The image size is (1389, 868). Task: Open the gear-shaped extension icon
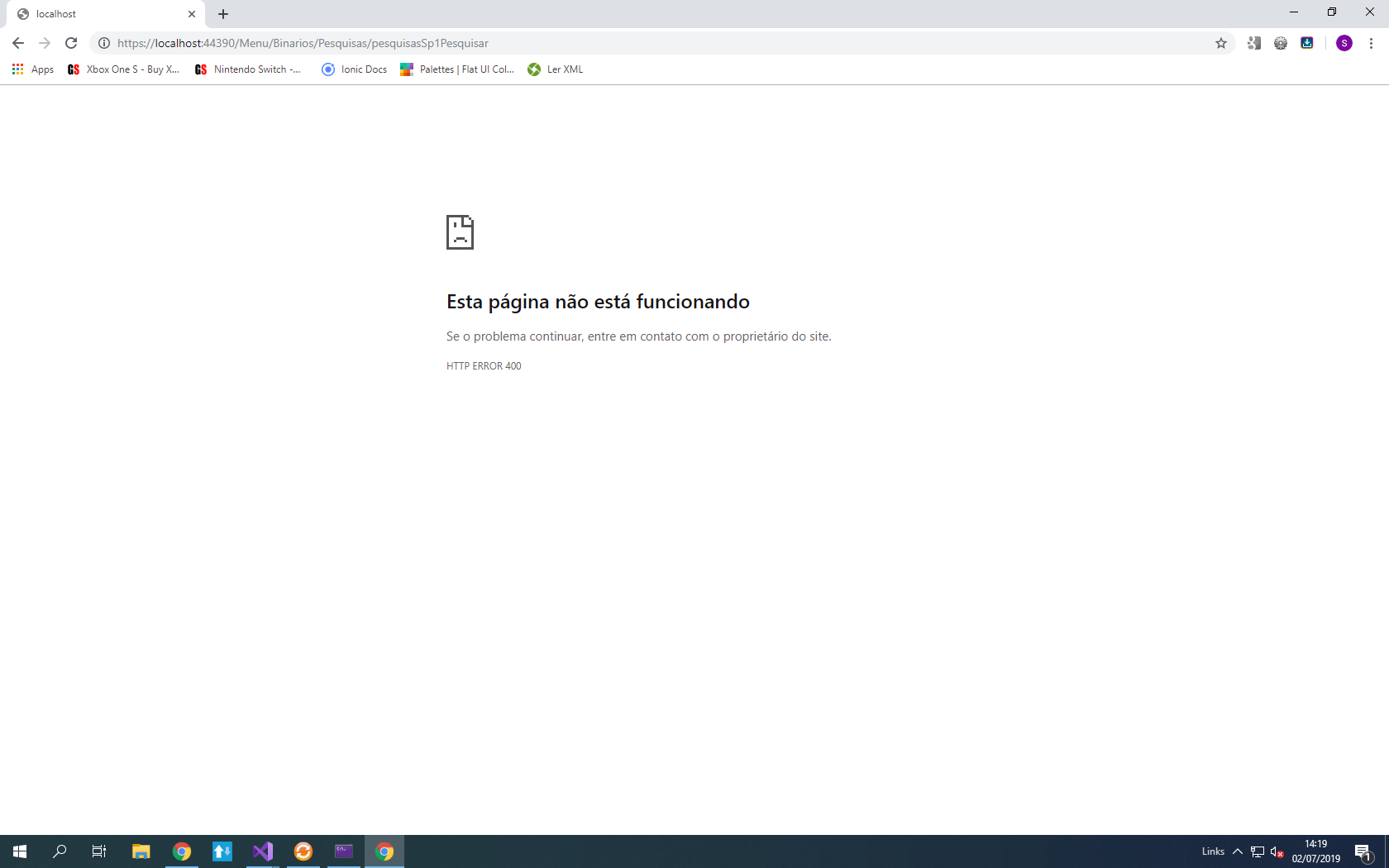click(x=1281, y=43)
